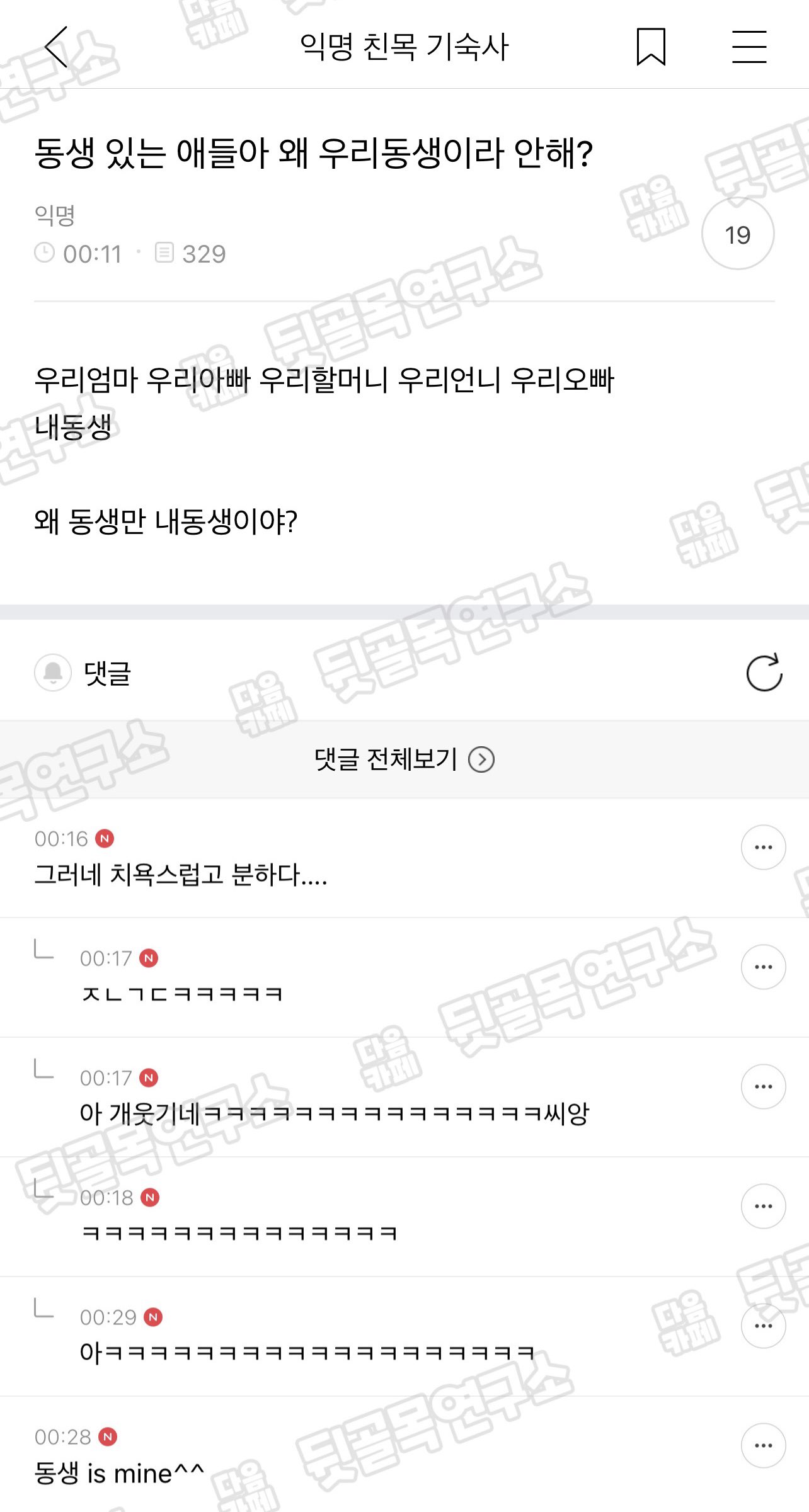The width and height of the screenshot is (809, 1512).
Task: Tap the 댓글 section header label
Action: pos(107,673)
